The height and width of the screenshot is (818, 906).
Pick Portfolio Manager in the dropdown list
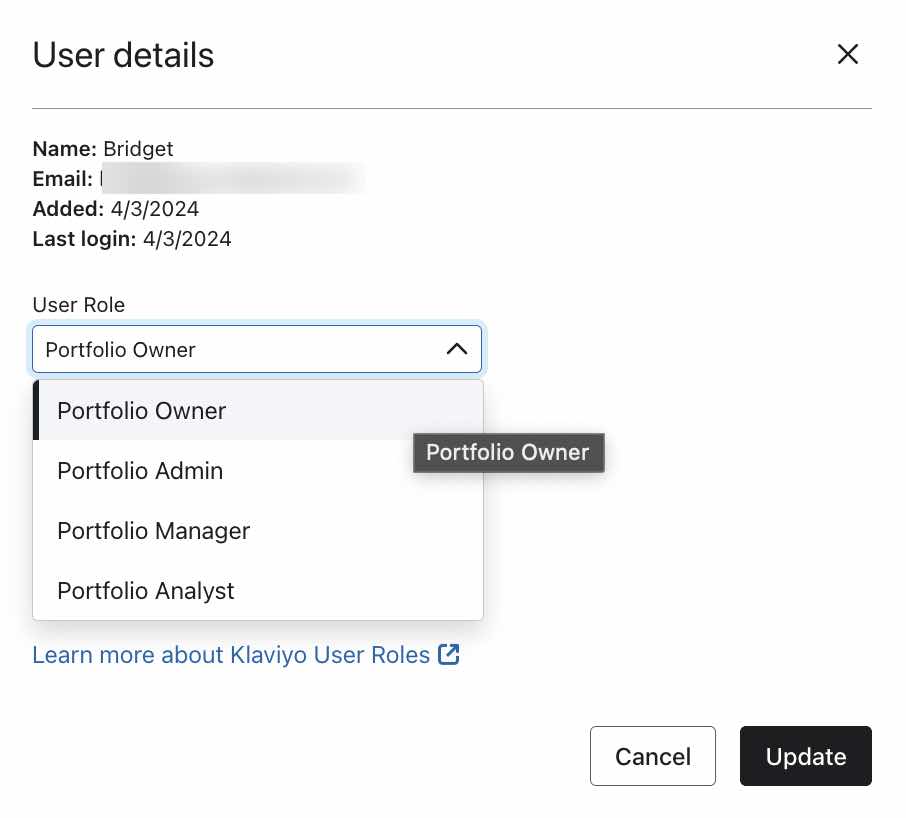(x=153, y=531)
